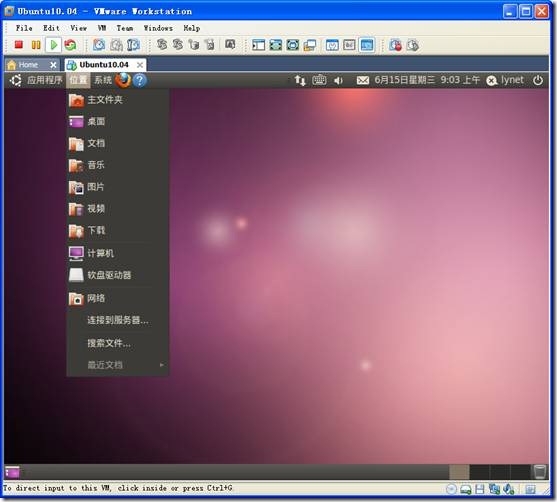Click the Appliance View toolbar icon

tap(349, 45)
